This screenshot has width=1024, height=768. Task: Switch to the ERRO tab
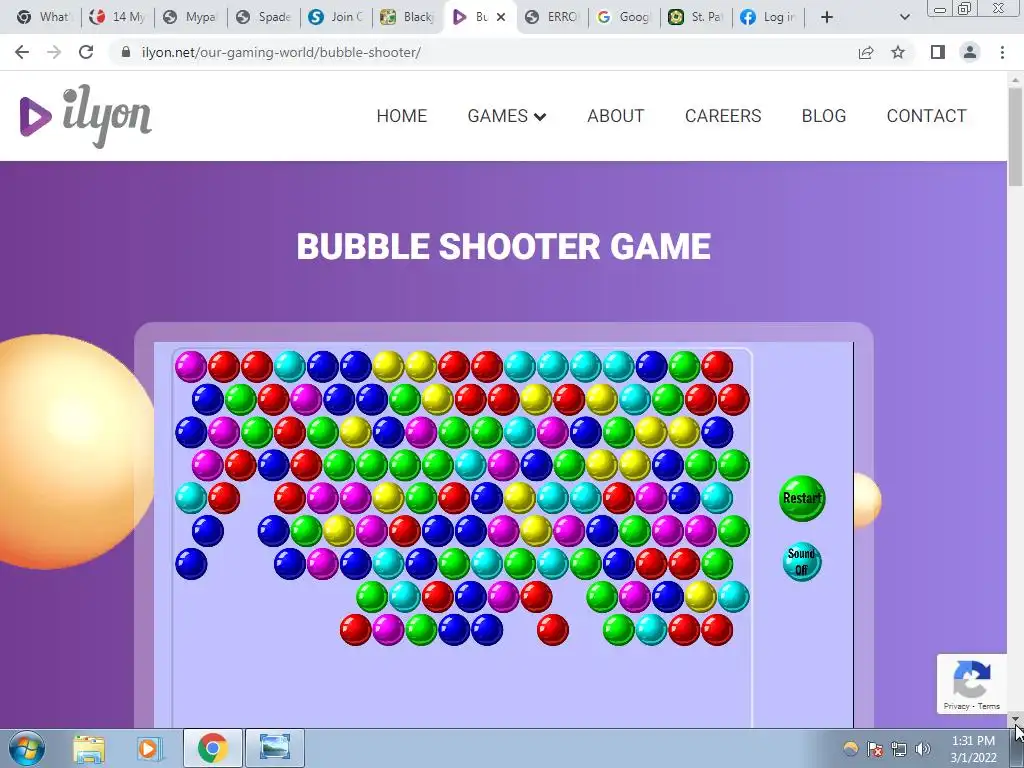click(552, 17)
